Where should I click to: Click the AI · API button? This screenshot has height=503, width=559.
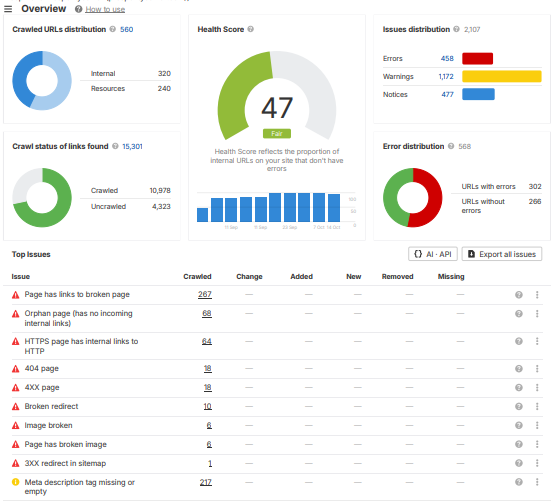pyautogui.click(x=433, y=254)
